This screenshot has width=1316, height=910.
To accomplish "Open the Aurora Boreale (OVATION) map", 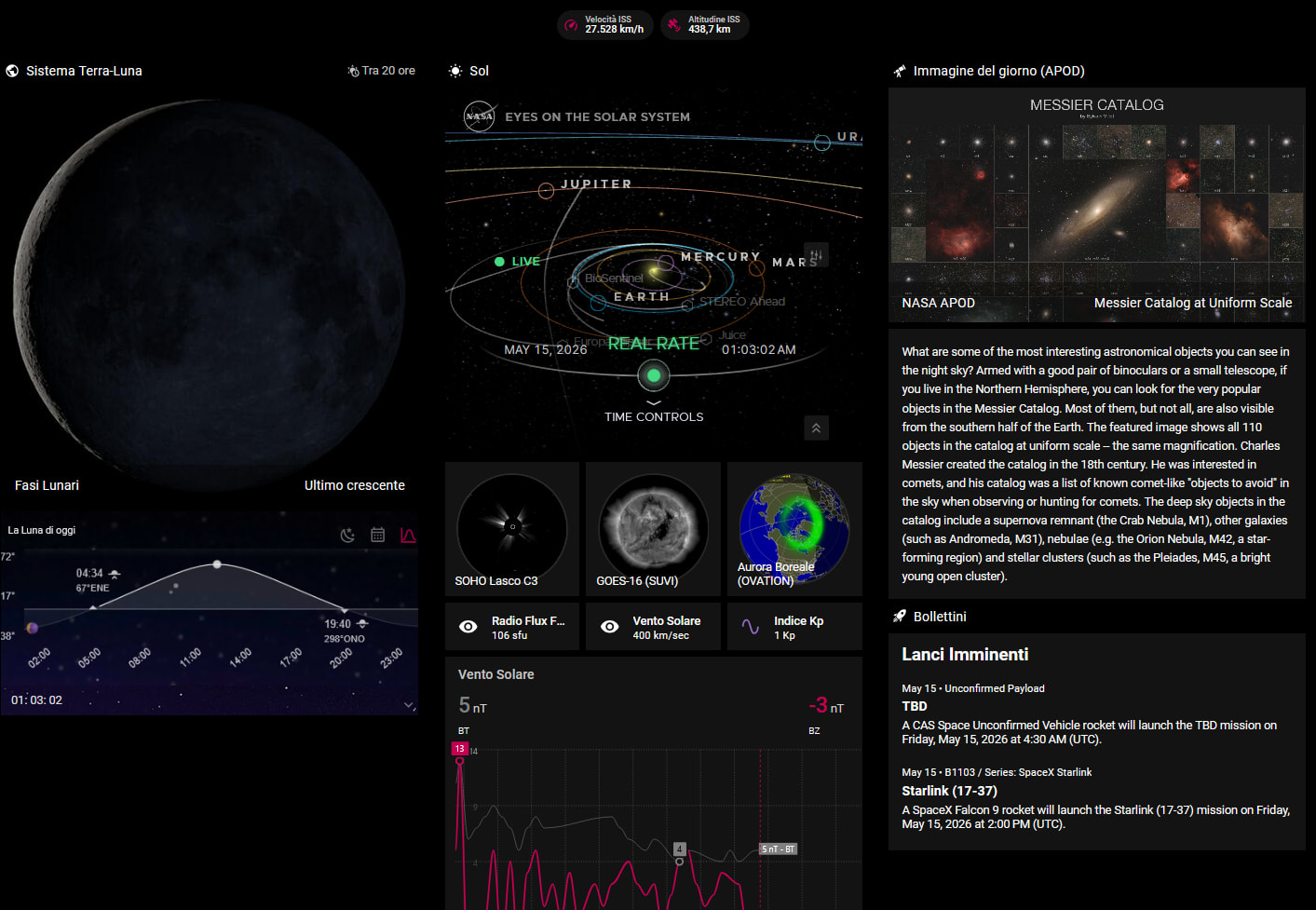I will click(794, 529).
